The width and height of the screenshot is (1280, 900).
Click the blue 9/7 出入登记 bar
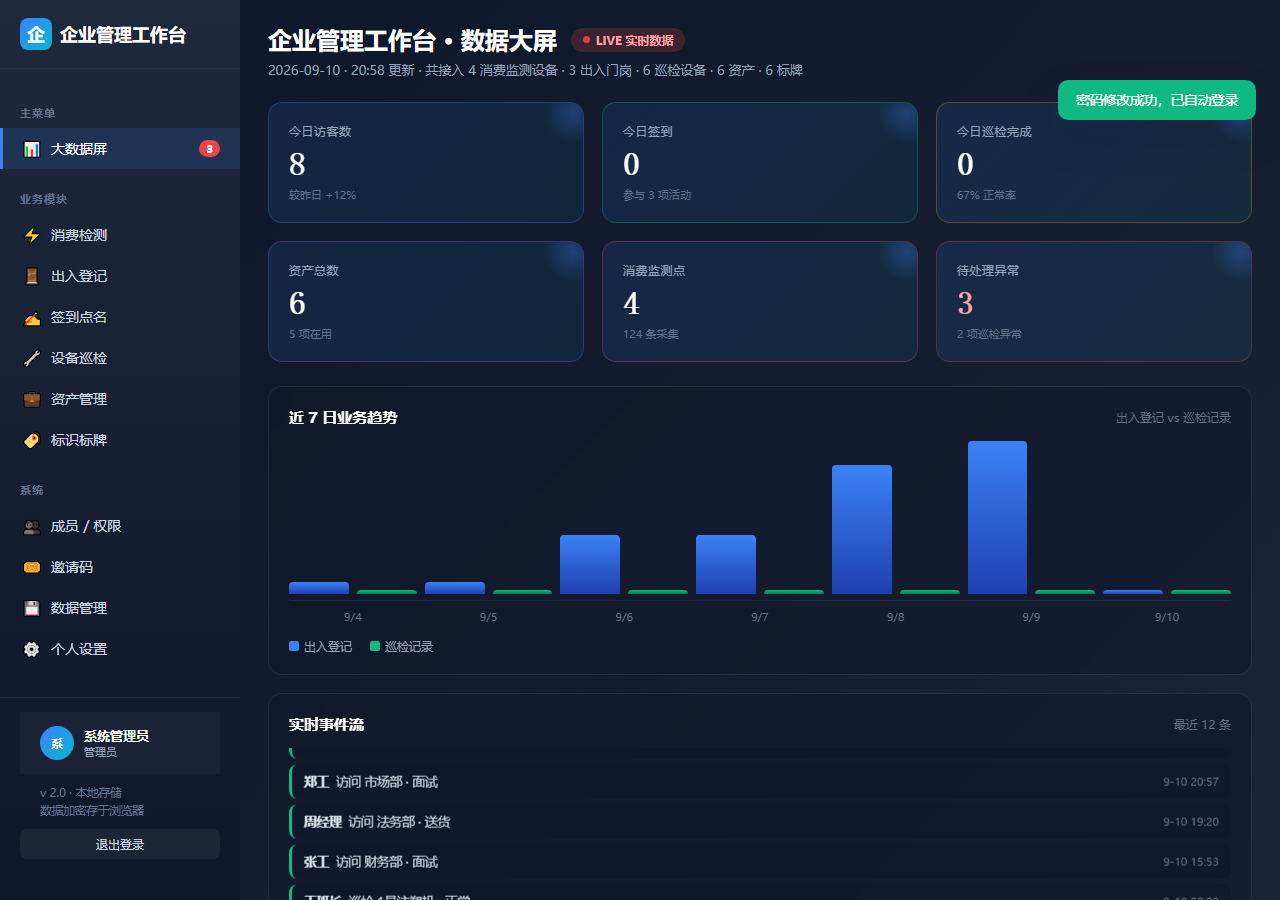[x=726, y=564]
